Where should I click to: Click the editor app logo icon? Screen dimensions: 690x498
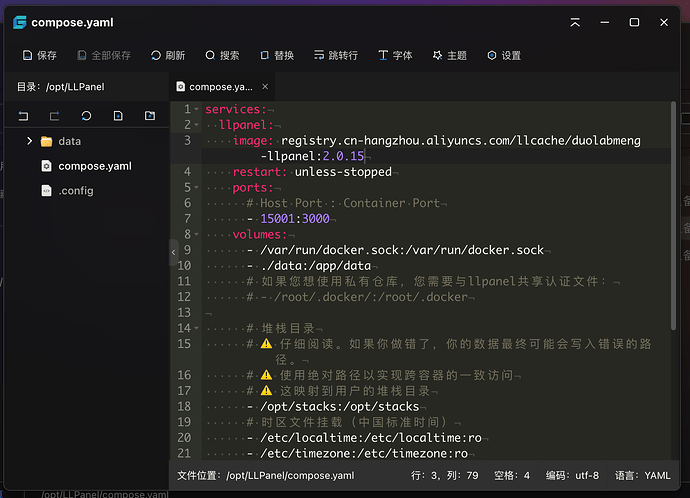click(x=19, y=22)
